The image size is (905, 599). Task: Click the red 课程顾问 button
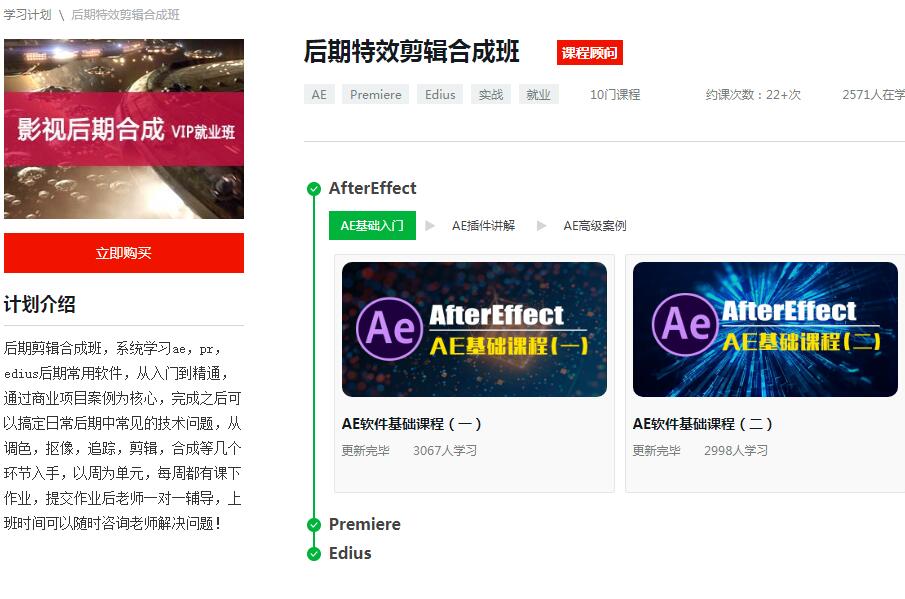(x=590, y=53)
